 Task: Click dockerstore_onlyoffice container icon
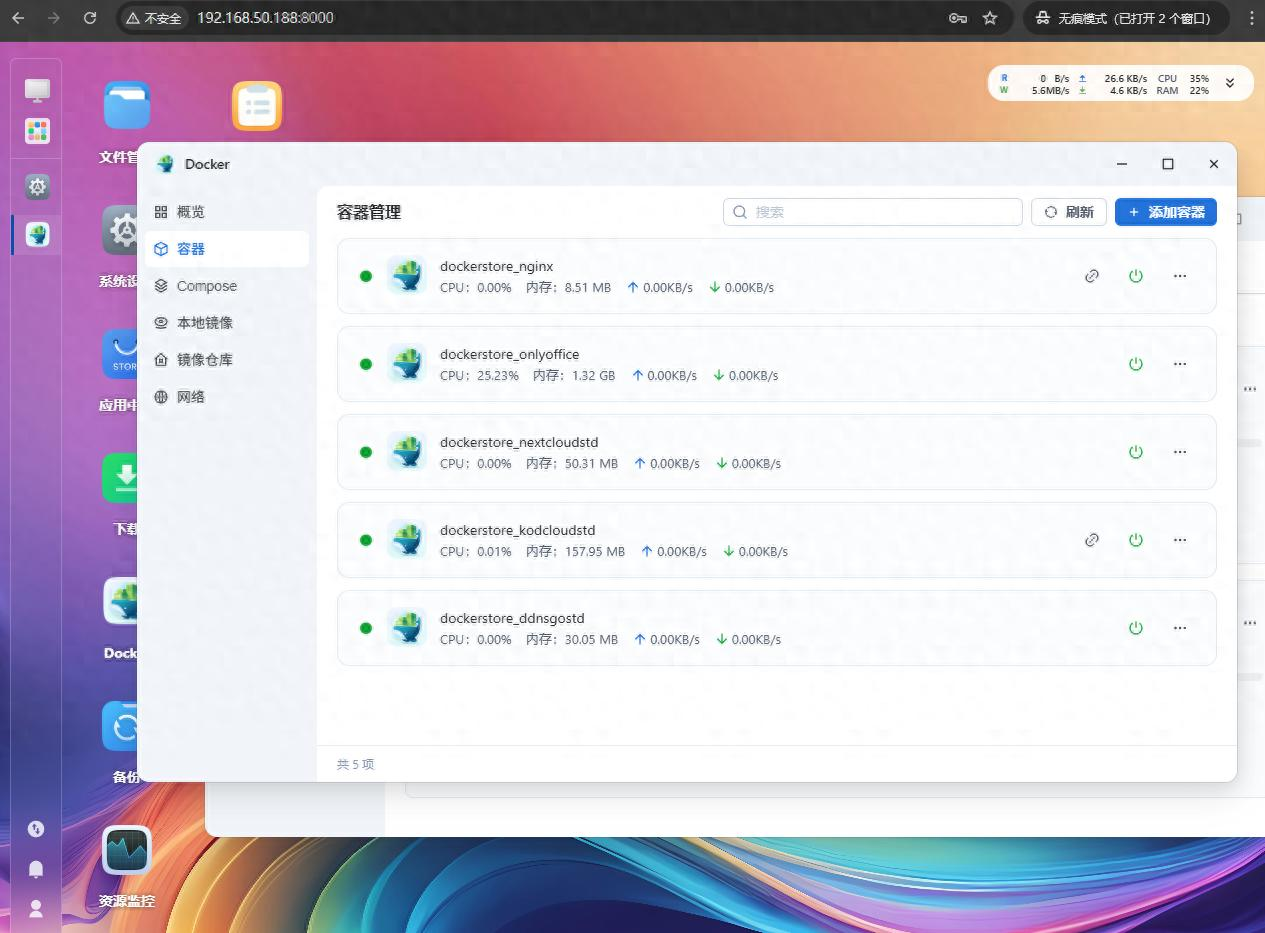click(x=407, y=364)
